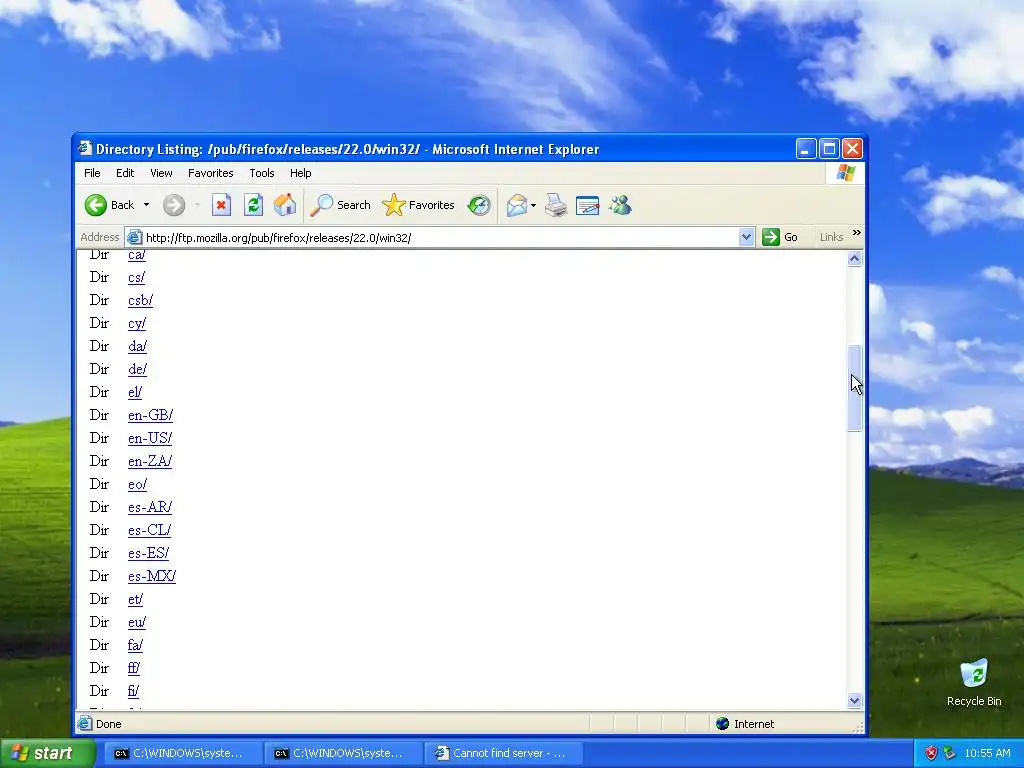
Task: Open the es-AR/ directory link
Action: point(150,507)
